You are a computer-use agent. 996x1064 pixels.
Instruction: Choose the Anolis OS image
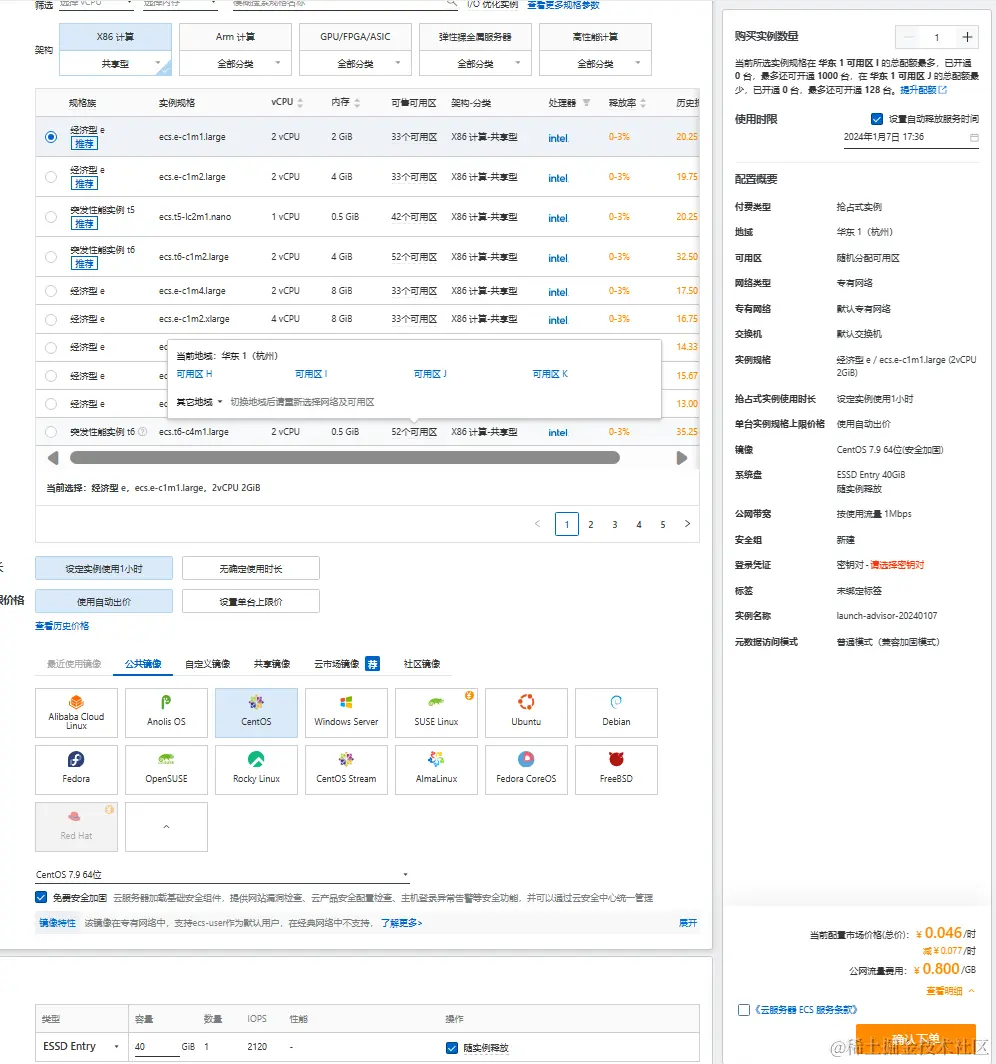tap(166, 712)
